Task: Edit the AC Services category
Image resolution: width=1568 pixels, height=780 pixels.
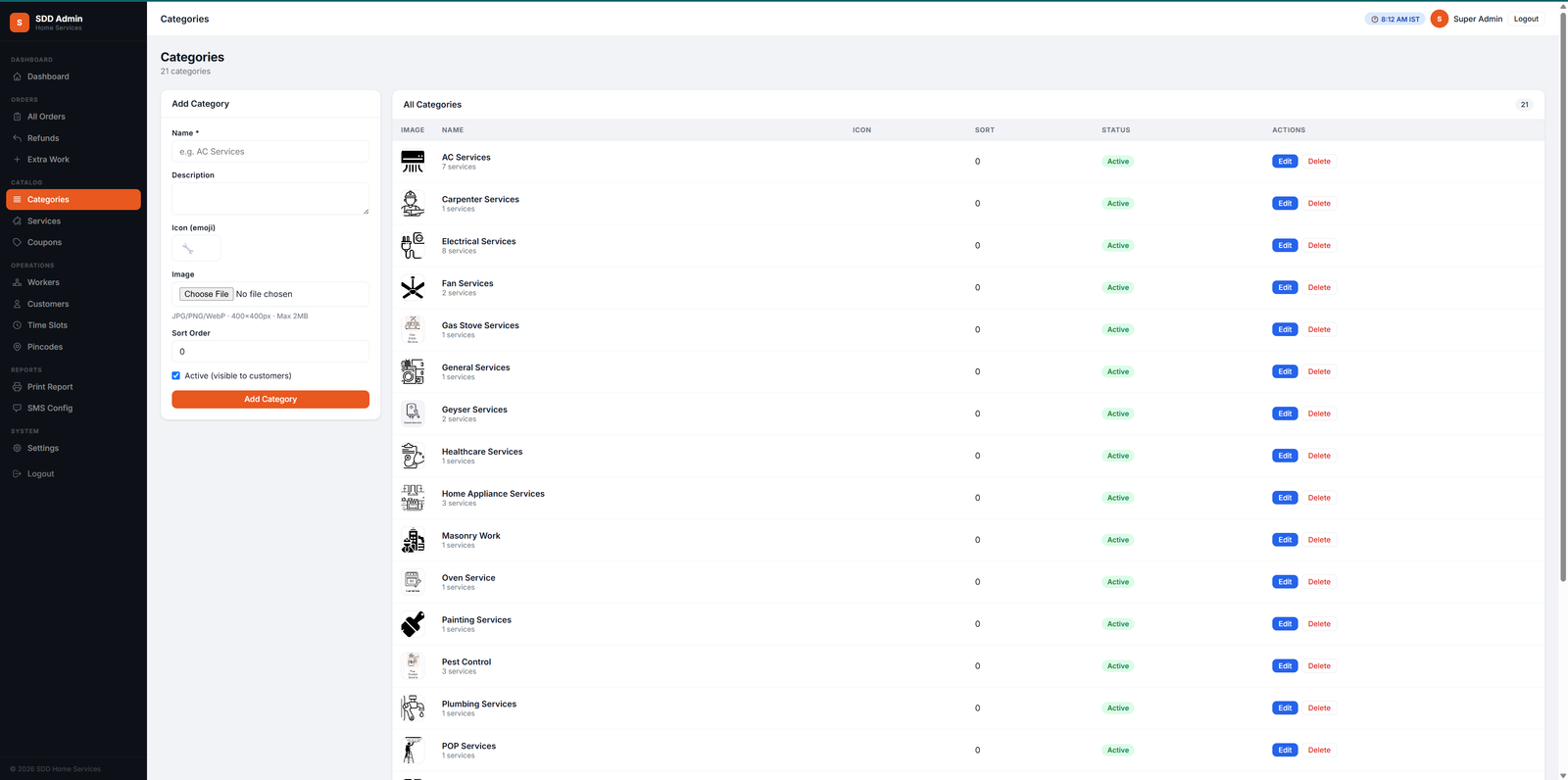Action: 1285,162
